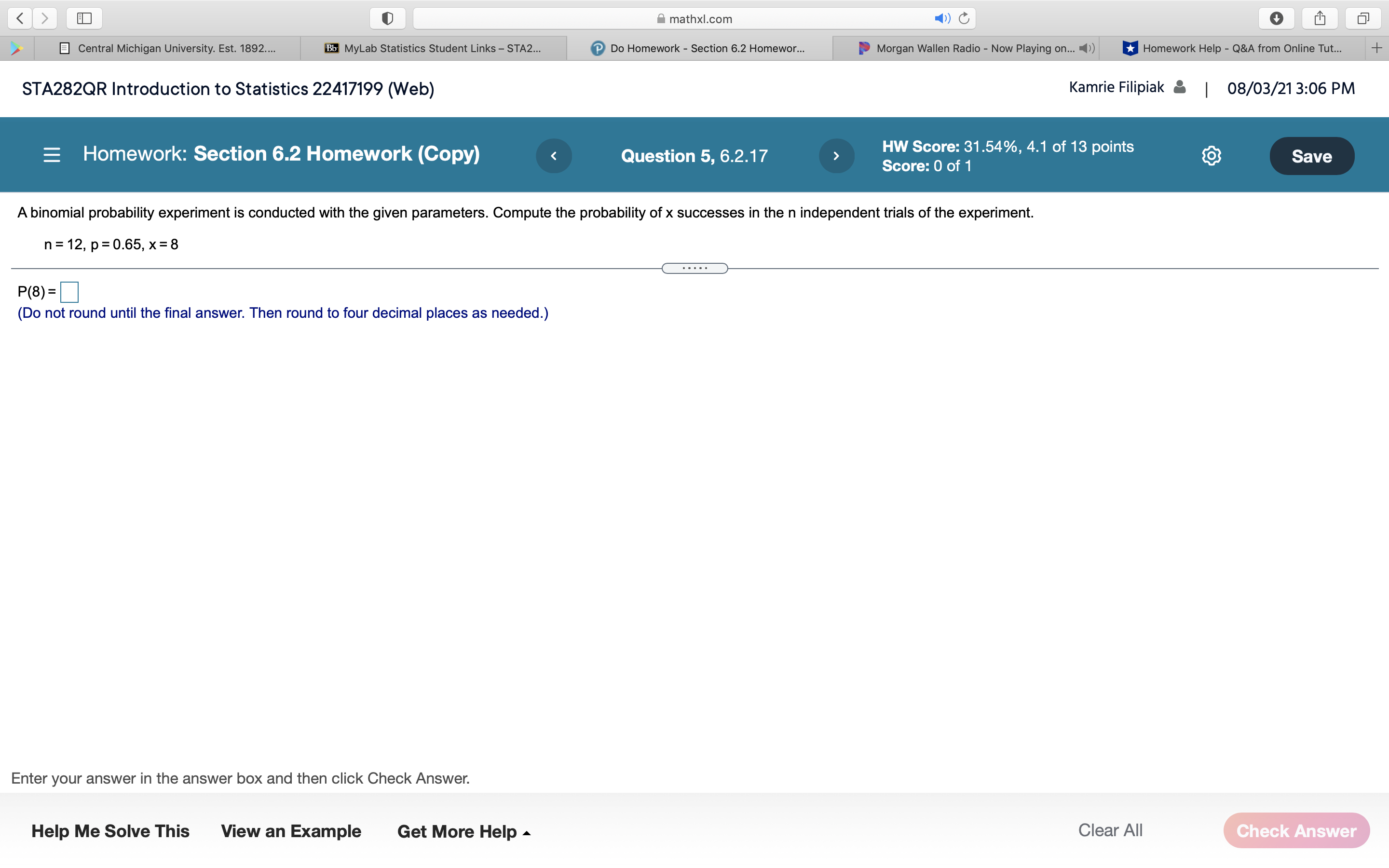Click the previous question arrow icon
This screenshot has width=1389, height=868.
[x=554, y=155]
